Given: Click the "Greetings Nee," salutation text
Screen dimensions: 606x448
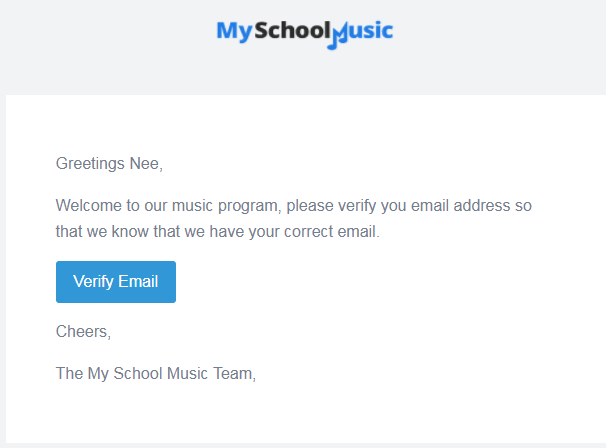Looking at the screenshot, I should [x=109, y=164].
